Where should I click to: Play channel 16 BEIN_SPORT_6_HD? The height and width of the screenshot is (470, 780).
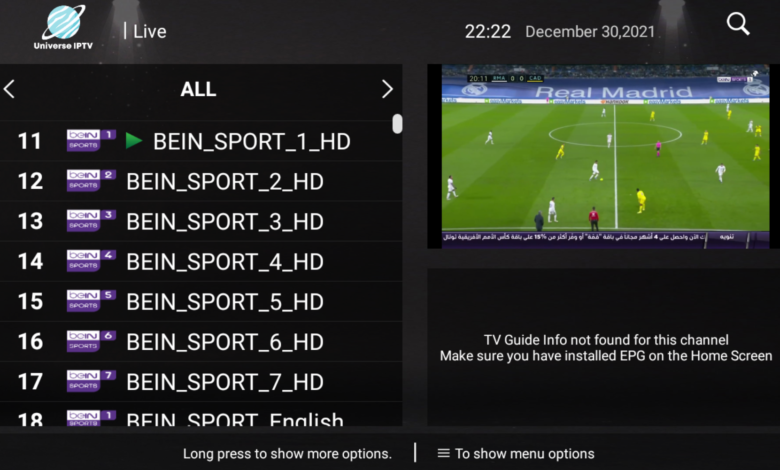(x=201, y=342)
